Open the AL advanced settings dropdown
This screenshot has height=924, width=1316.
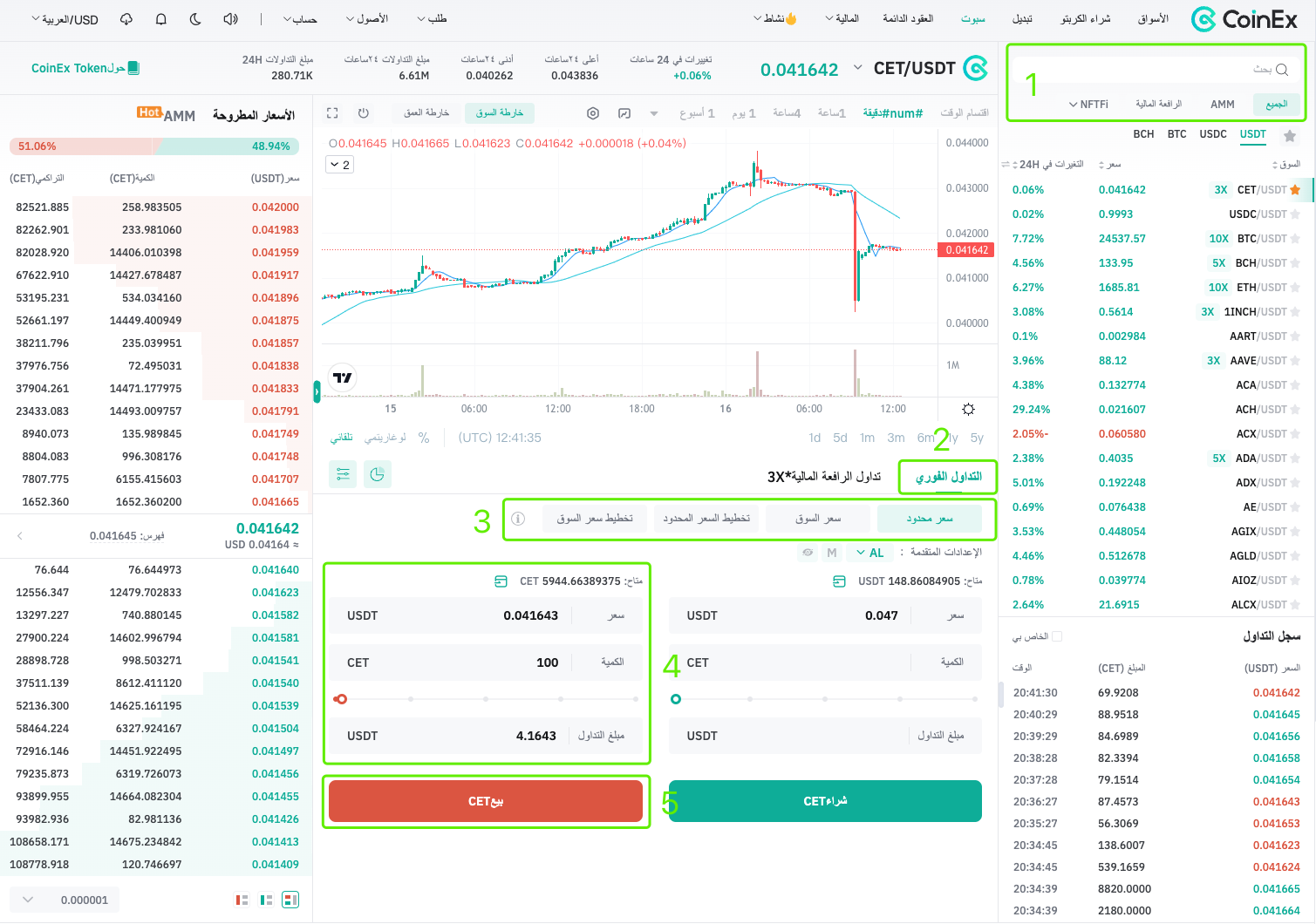pyautogui.click(x=870, y=553)
